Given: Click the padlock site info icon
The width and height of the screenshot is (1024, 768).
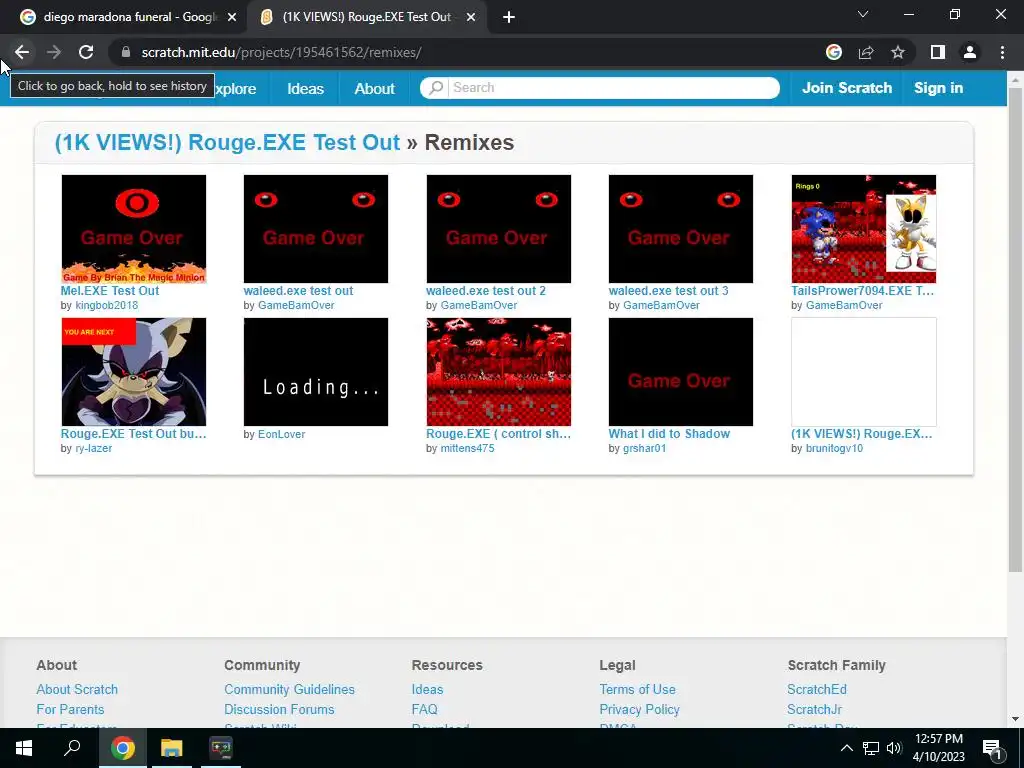Looking at the screenshot, I should (x=126, y=52).
